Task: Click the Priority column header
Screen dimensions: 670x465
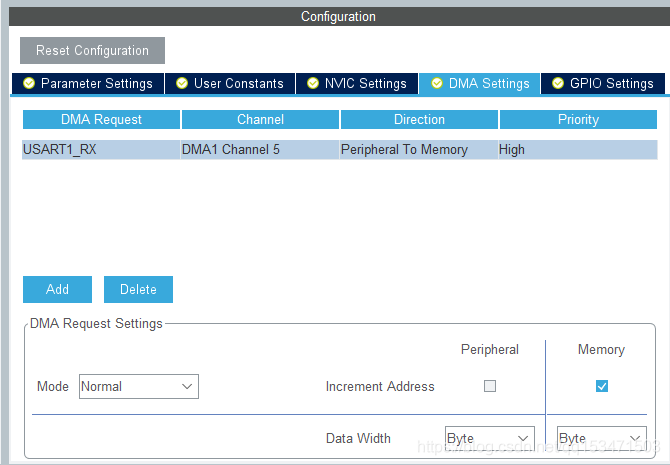Action: click(578, 119)
